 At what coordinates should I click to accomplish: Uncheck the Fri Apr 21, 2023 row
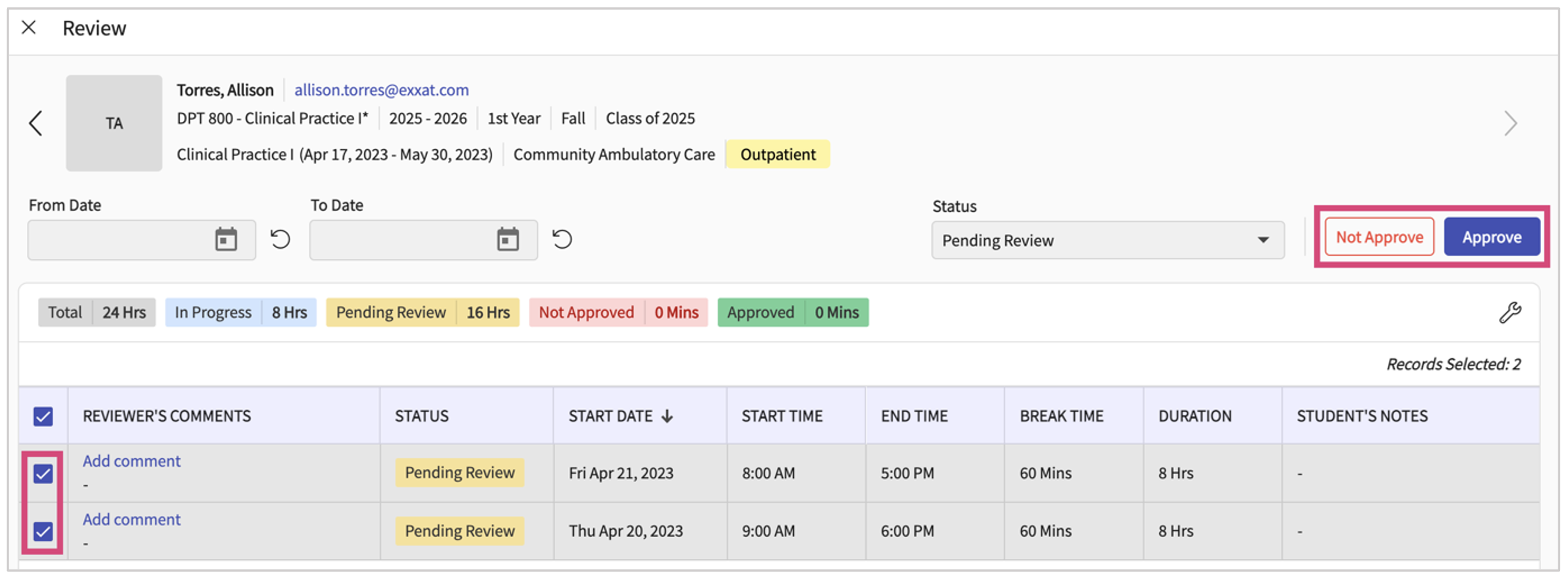[43, 474]
